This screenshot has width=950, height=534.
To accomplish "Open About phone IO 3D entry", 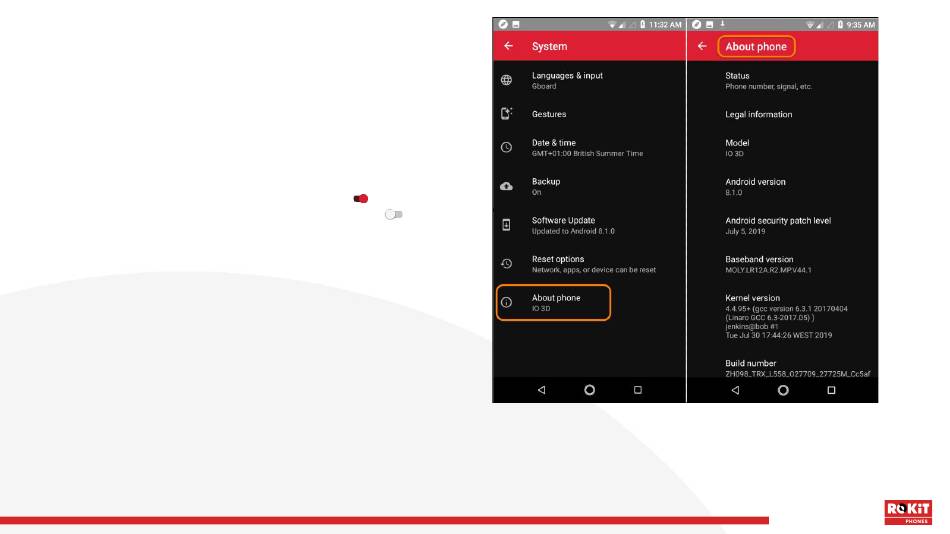I will tap(553, 302).
